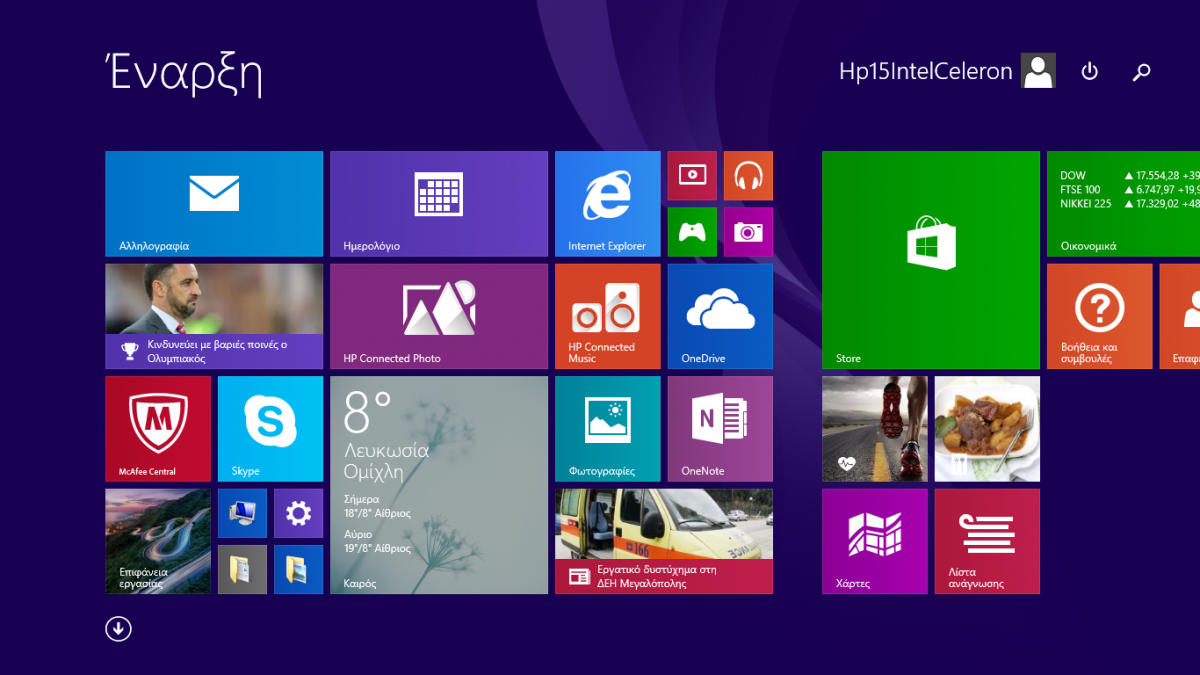Open the green Games controller tile

click(692, 232)
